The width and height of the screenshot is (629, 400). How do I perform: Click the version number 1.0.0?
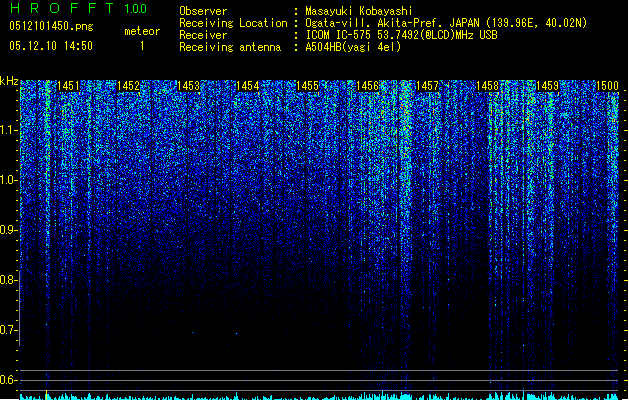tap(136, 8)
